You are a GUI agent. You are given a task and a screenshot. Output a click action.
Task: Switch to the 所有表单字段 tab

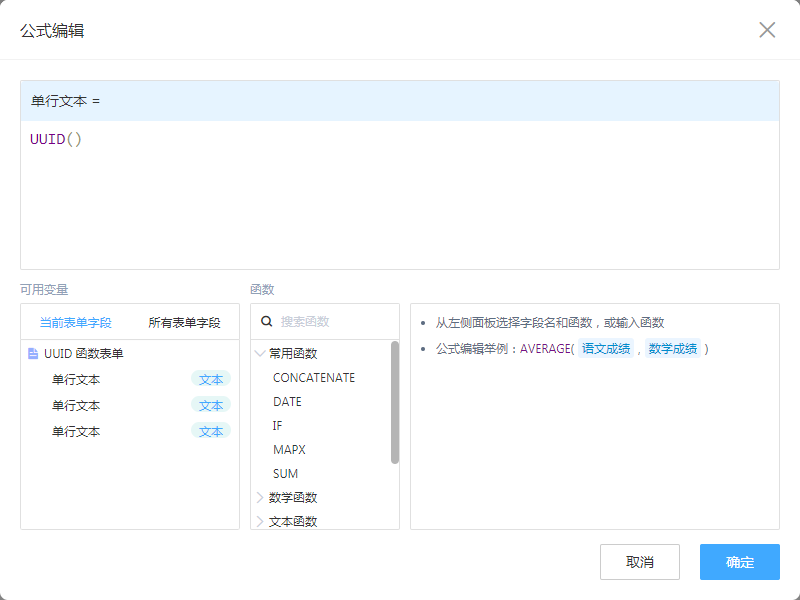pos(184,323)
